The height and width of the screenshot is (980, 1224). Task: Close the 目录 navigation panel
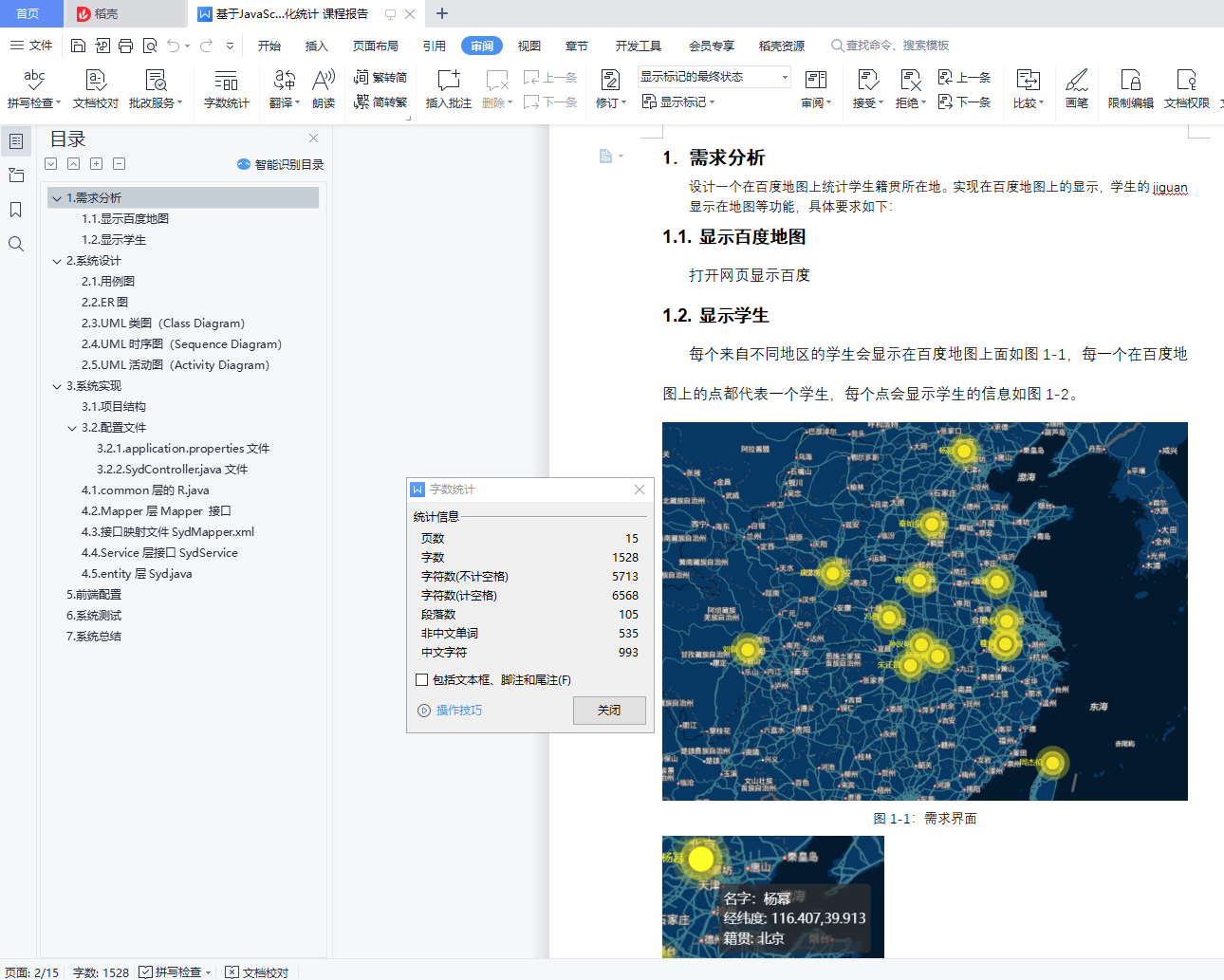click(x=314, y=139)
